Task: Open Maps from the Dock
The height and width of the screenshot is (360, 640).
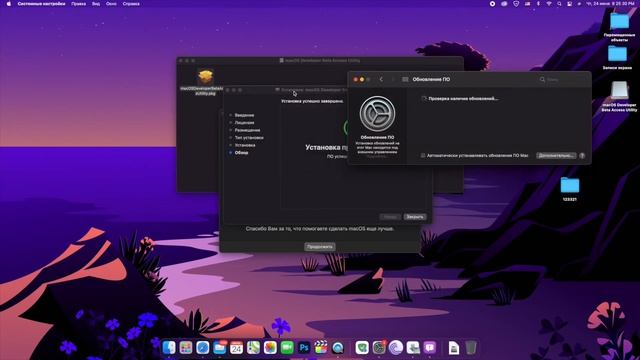Action: tap(253, 347)
